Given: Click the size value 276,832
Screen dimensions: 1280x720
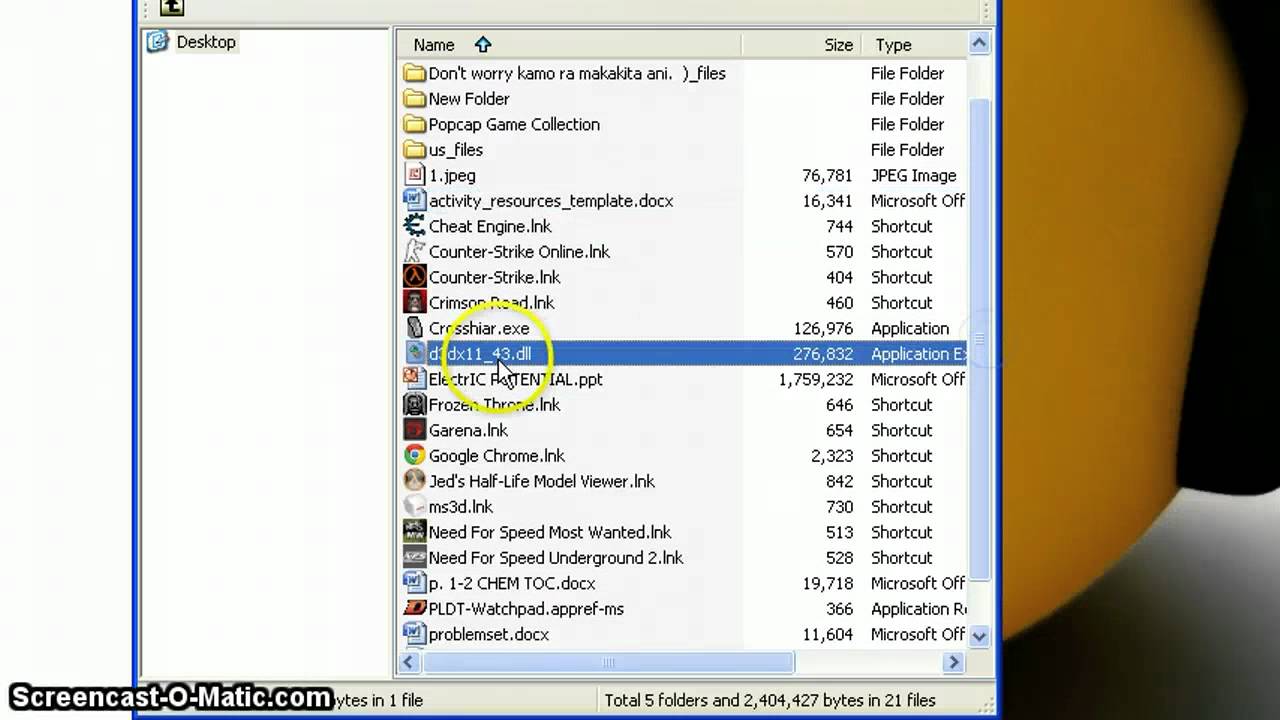Looking at the screenshot, I should [823, 354].
